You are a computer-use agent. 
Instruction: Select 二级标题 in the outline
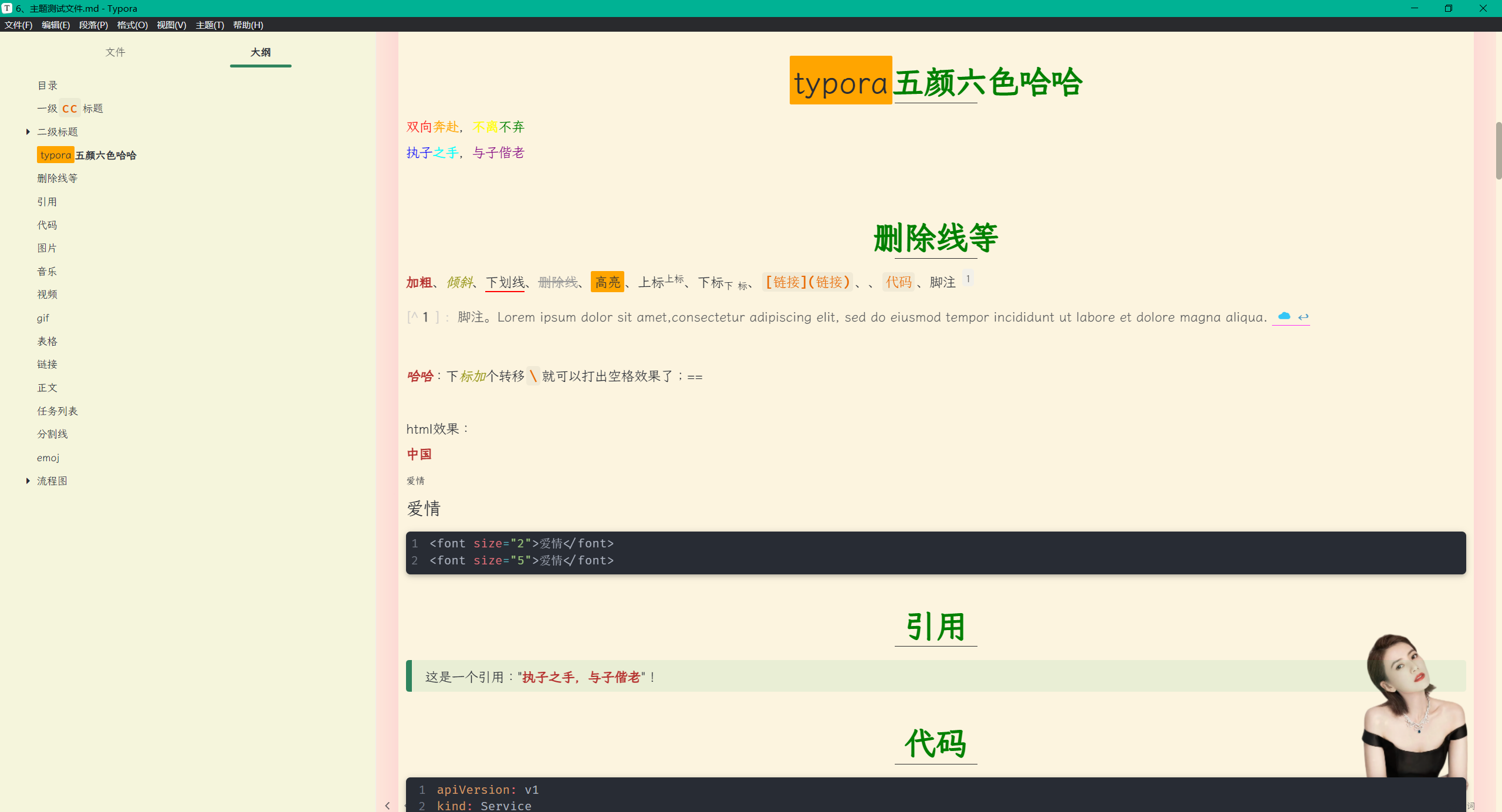[57, 132]
